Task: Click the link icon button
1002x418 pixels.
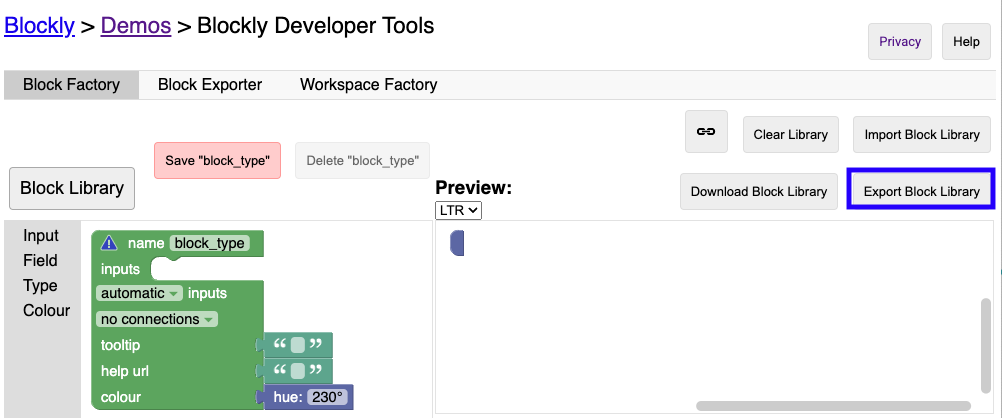Action: click(x=706, y=132)
